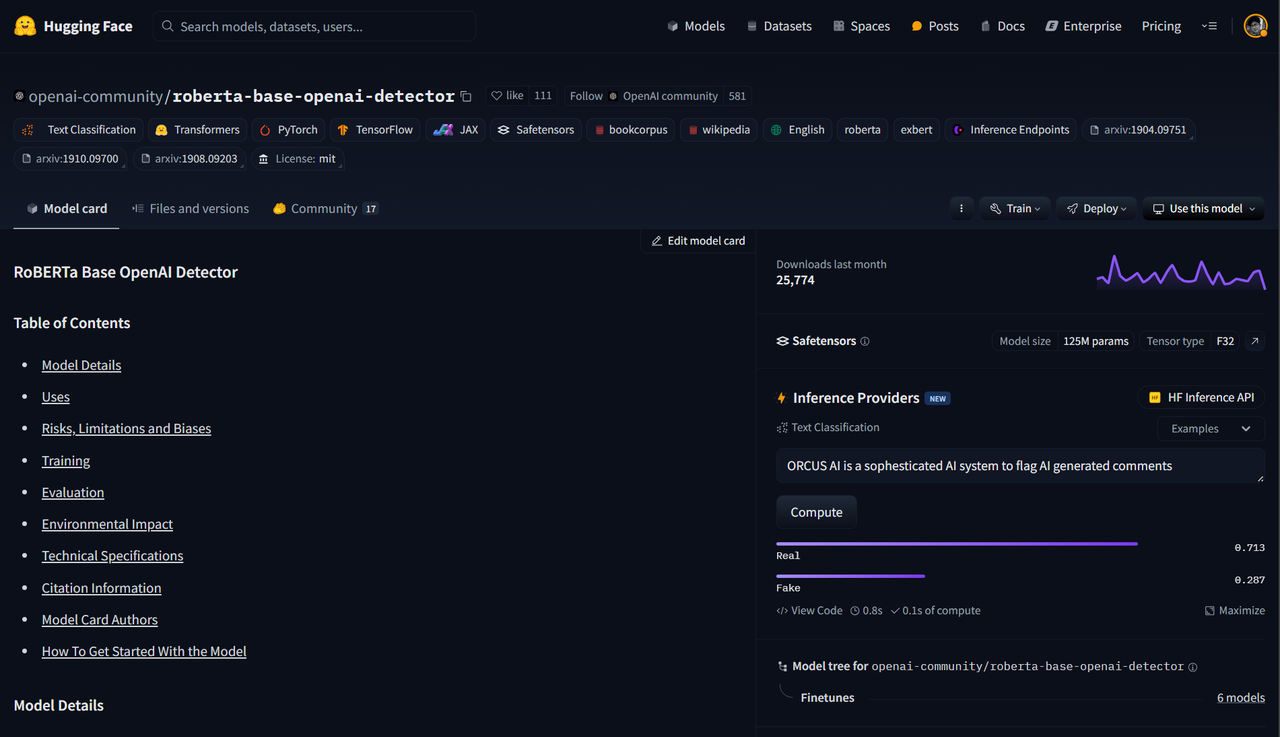
Task: Jump to Environmental Impact link
Action: [107, 524]
